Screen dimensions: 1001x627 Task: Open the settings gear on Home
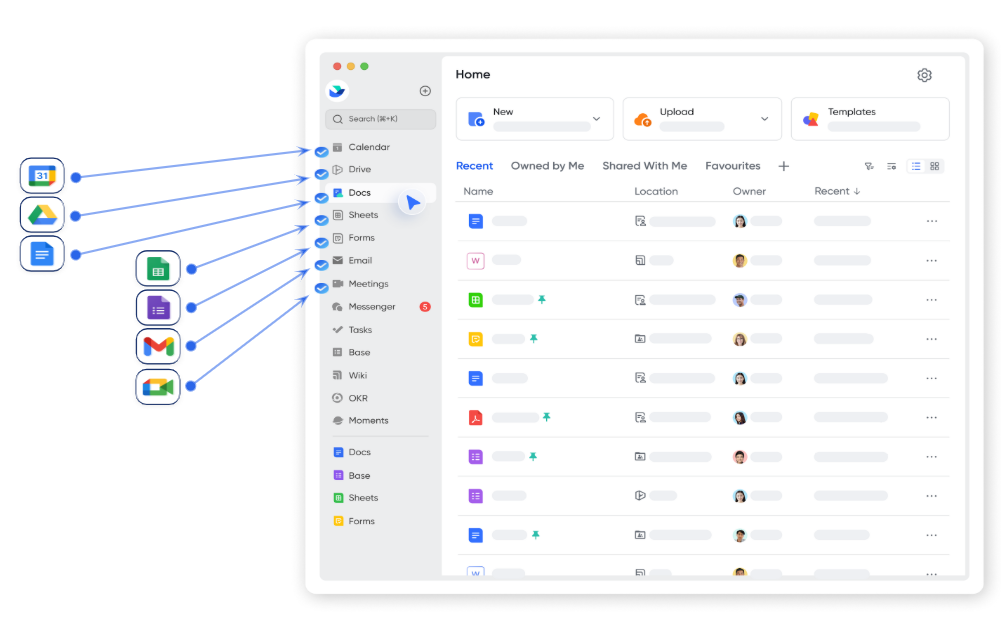[x=924, y=75]
